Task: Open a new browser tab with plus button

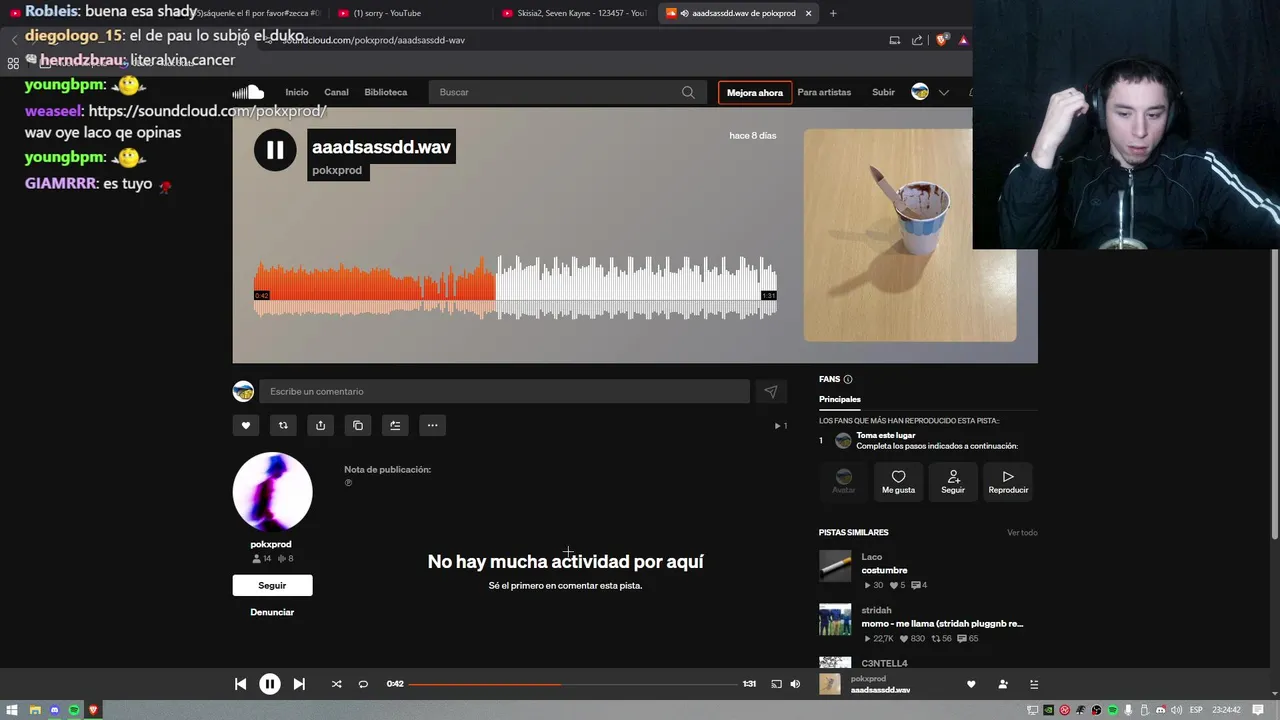Action: pos(833,13)
